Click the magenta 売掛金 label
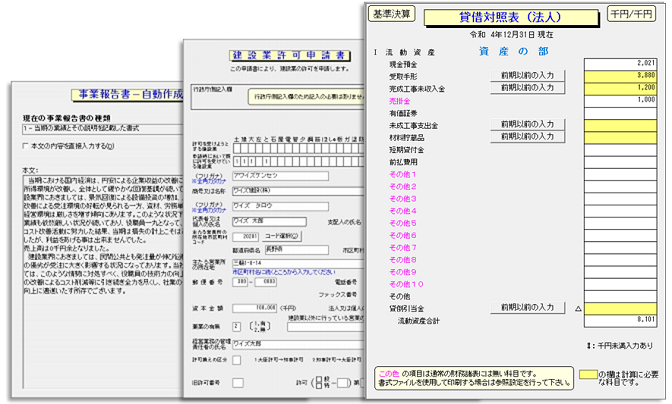Screen dimensions: 672x404 (399, 101)
